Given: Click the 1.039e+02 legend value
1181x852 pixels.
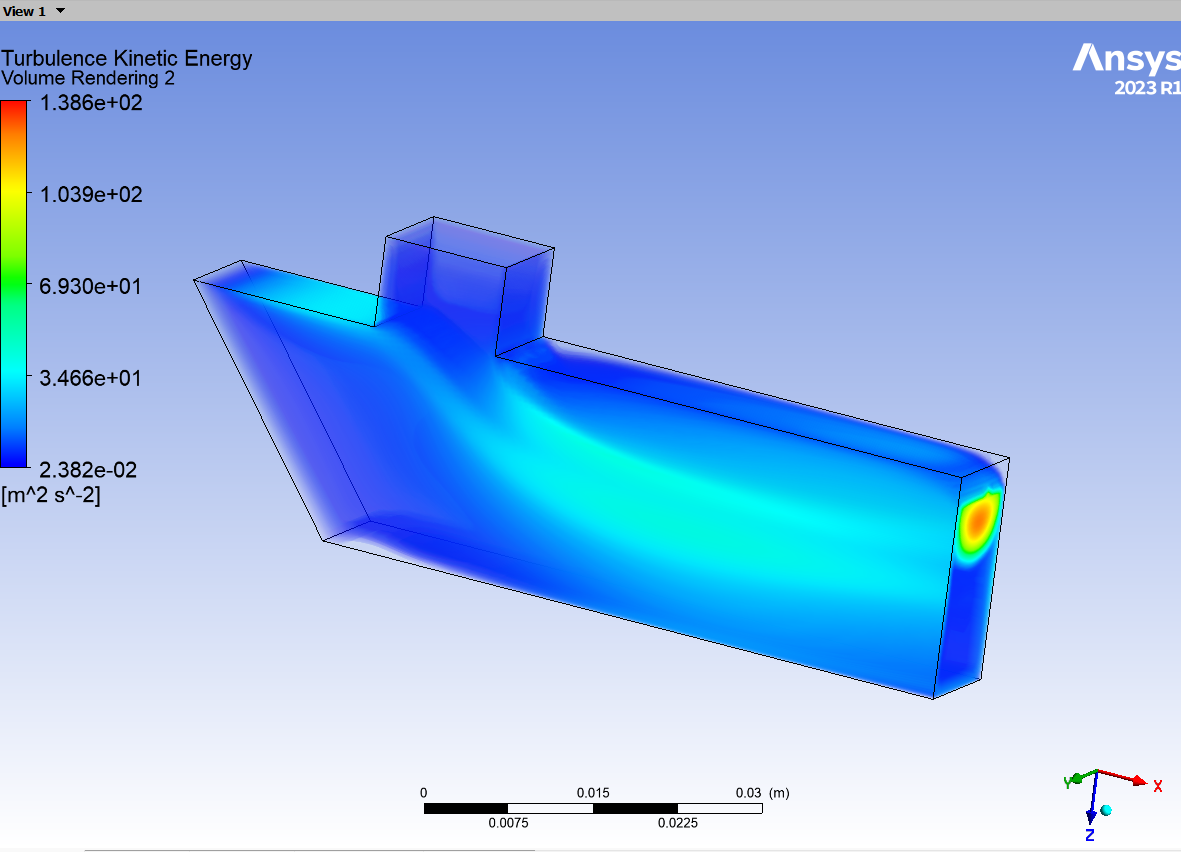Looking at the screenshot, I should [x=89, y=194].
